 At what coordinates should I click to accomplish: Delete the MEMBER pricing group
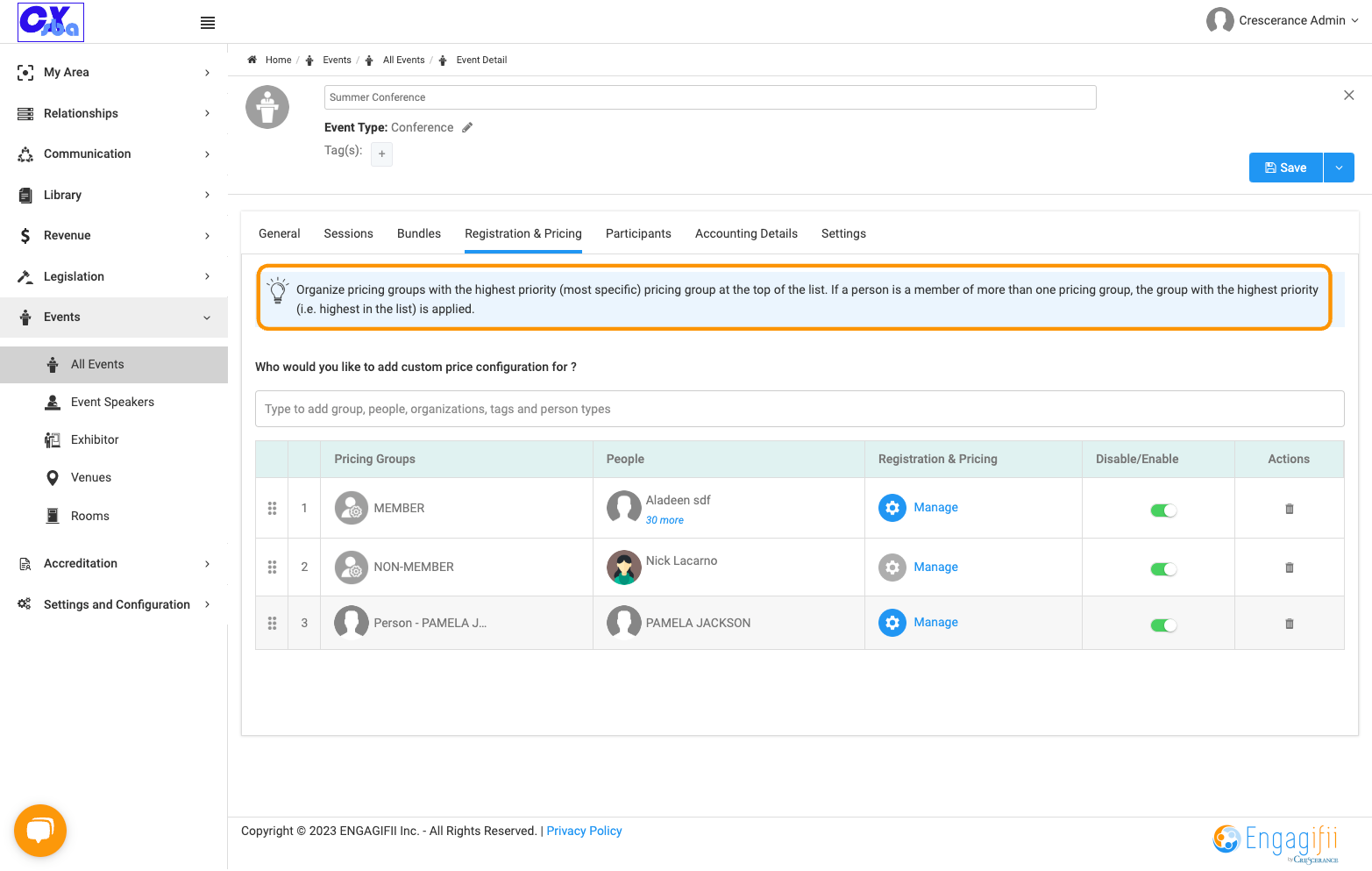tap(1290, 509)
